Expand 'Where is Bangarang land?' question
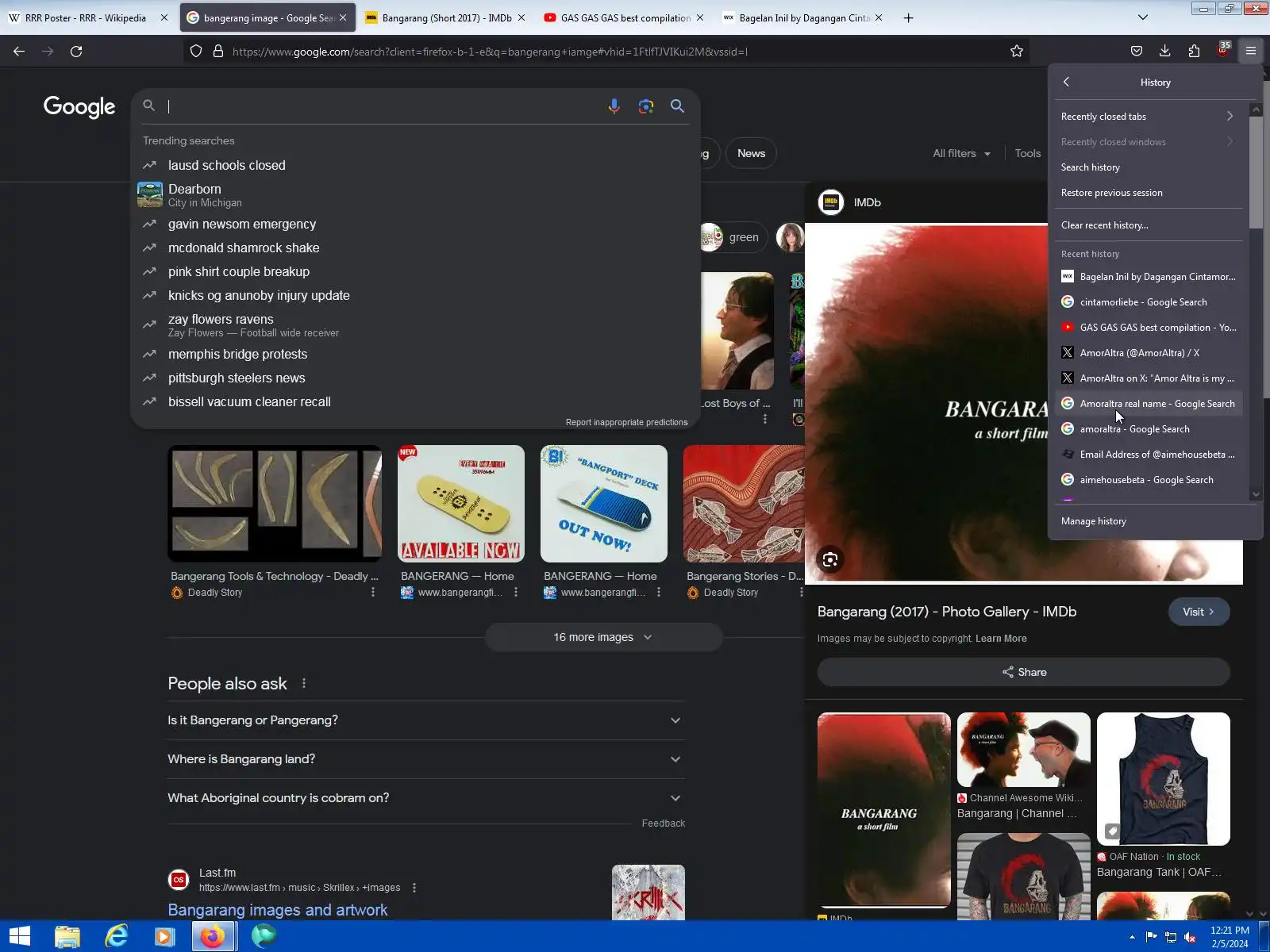Image resolution: width=1270 pixels, height=952 pixels. point(425,759)
